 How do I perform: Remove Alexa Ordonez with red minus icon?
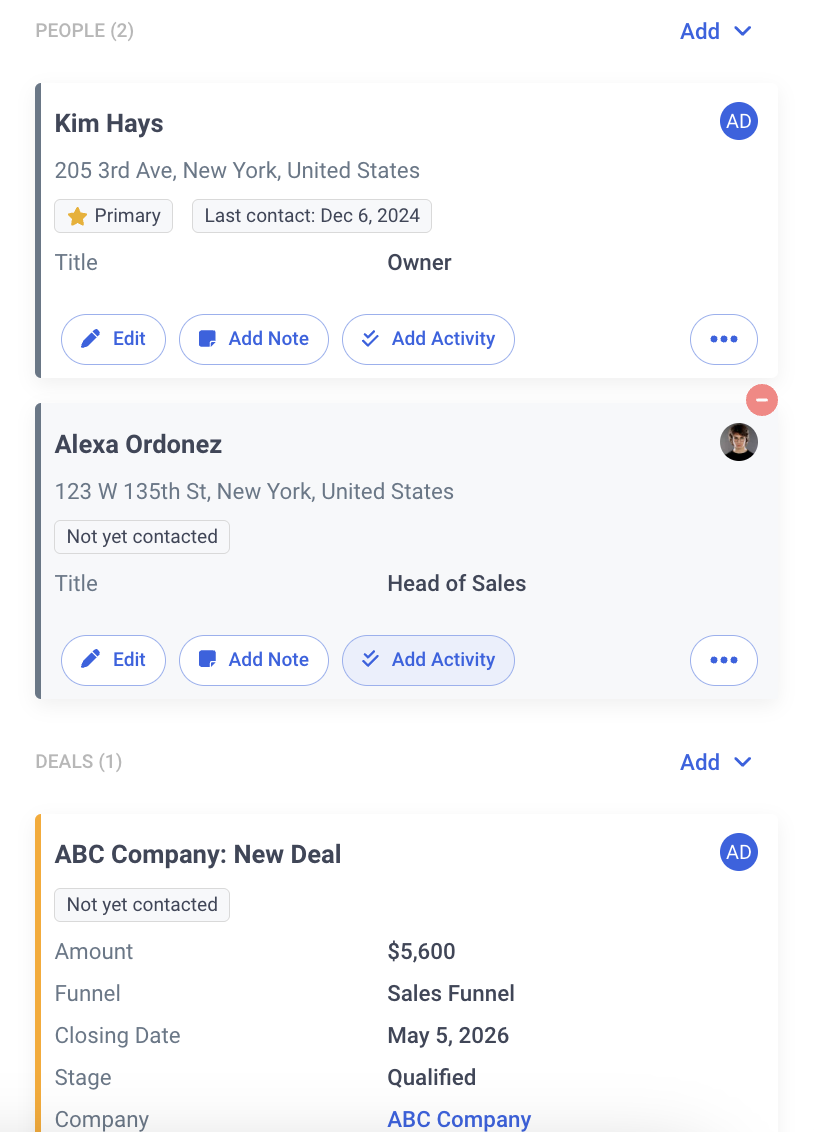coord(762,401)
